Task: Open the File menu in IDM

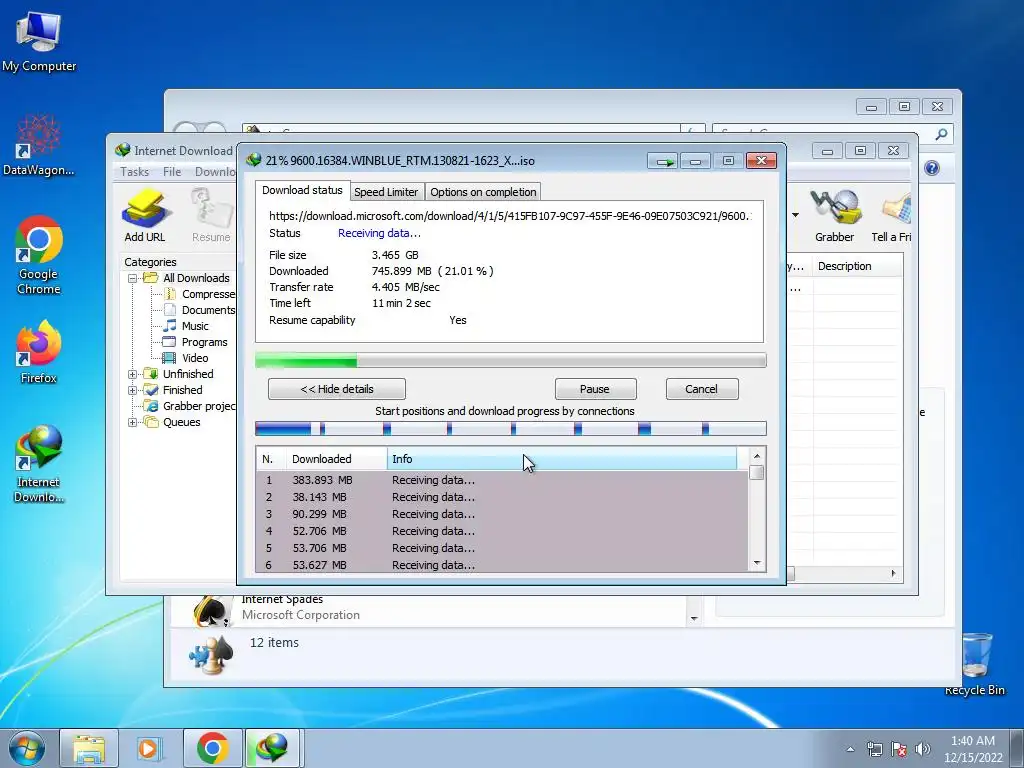Action: coord(172,172)
